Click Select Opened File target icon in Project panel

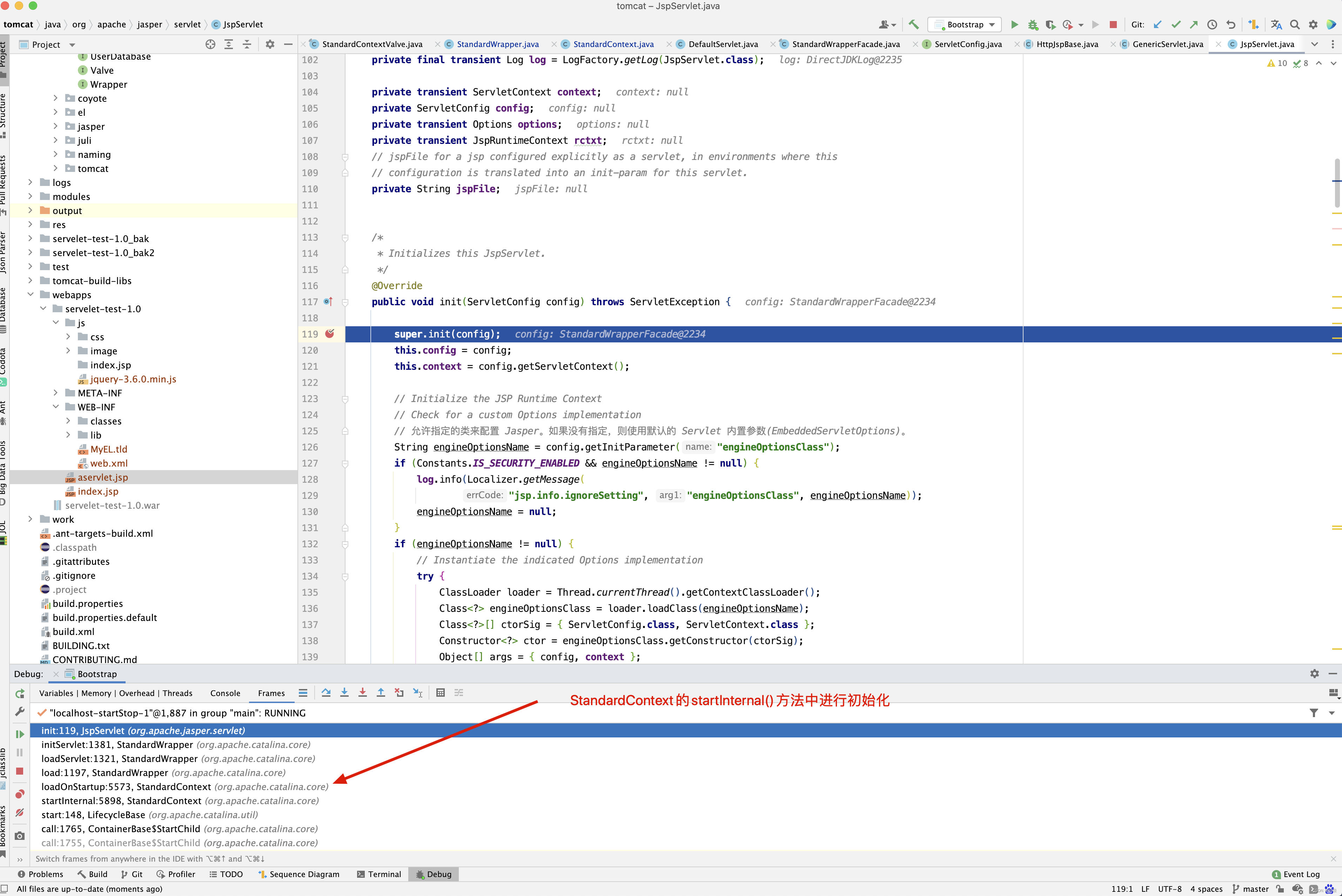pos(210,45)
